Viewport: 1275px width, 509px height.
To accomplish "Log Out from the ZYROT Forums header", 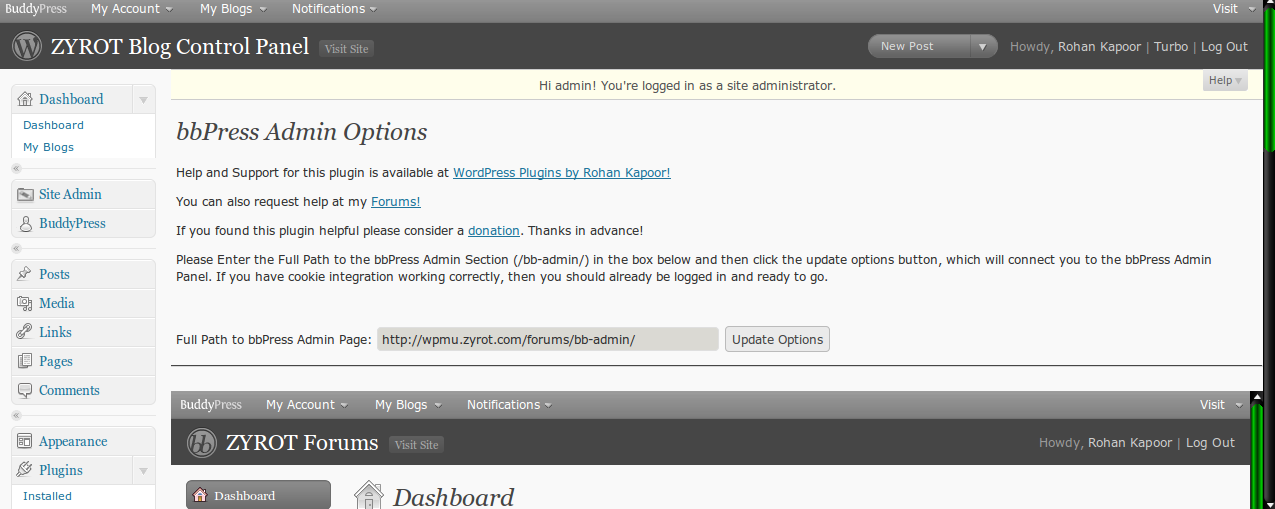I will [1210, 443].
